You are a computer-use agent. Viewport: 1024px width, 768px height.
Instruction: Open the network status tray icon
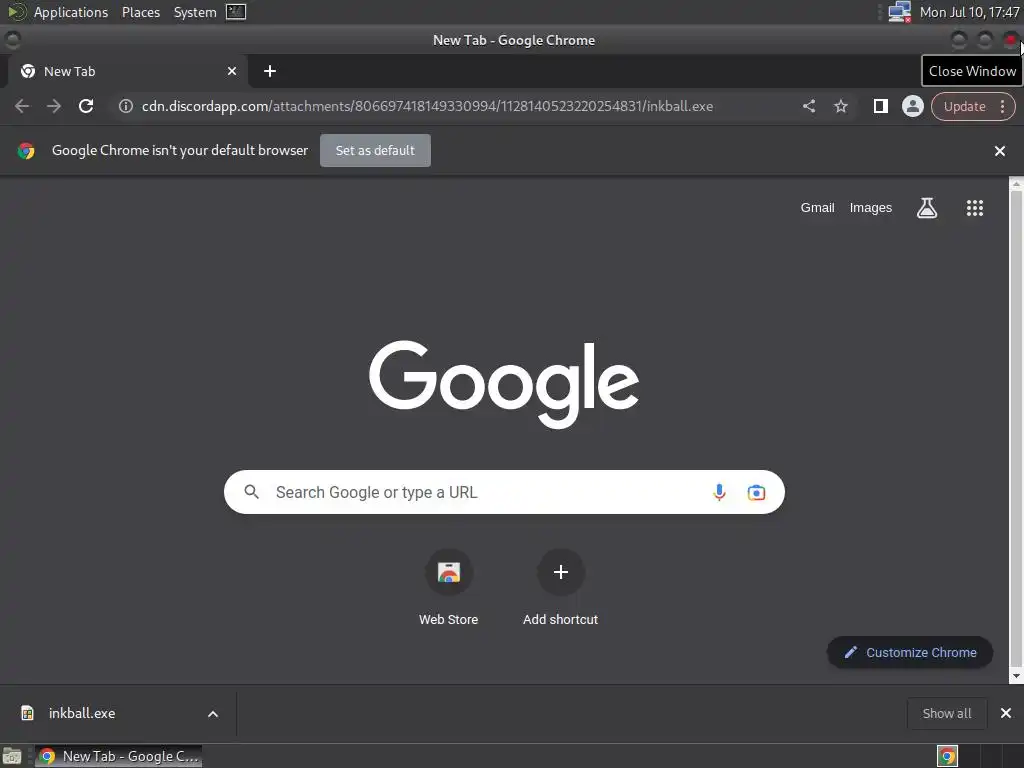click(x=899, y=12)
